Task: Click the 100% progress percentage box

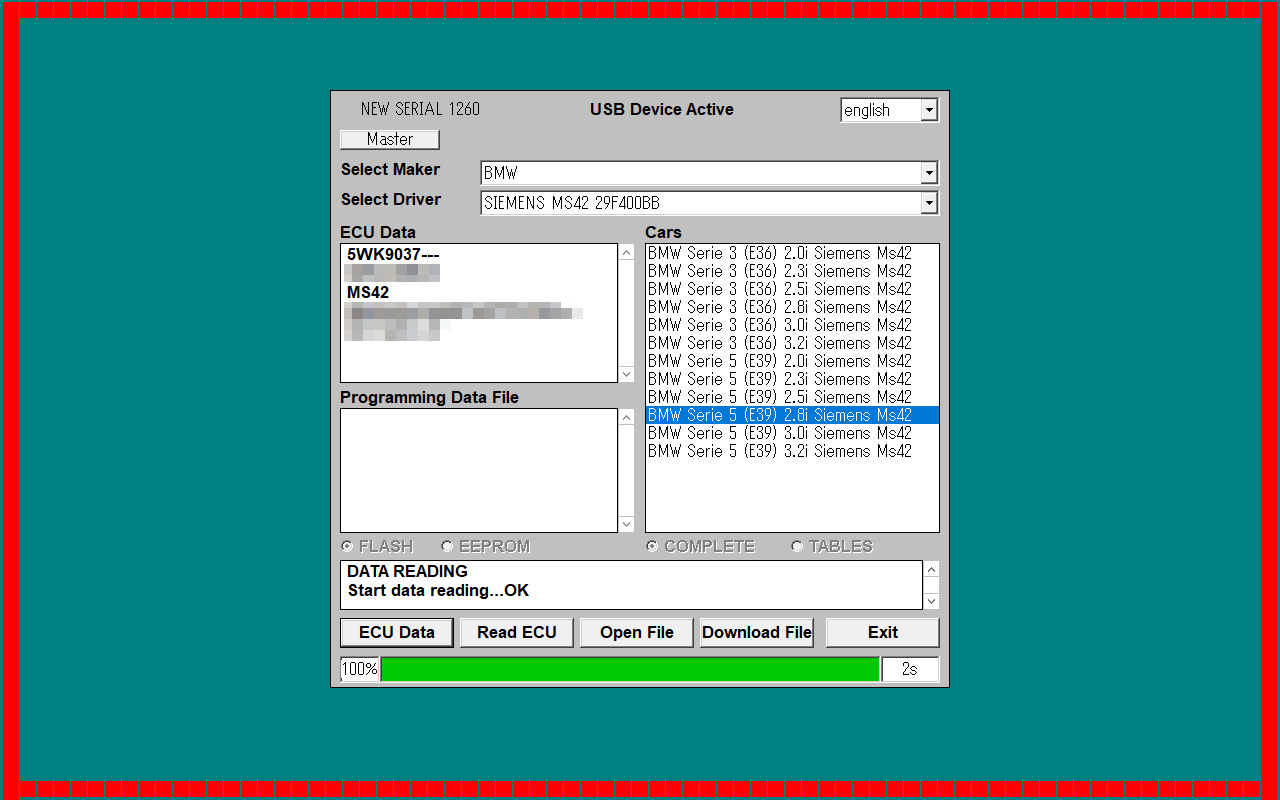Action: pos(360,669)
